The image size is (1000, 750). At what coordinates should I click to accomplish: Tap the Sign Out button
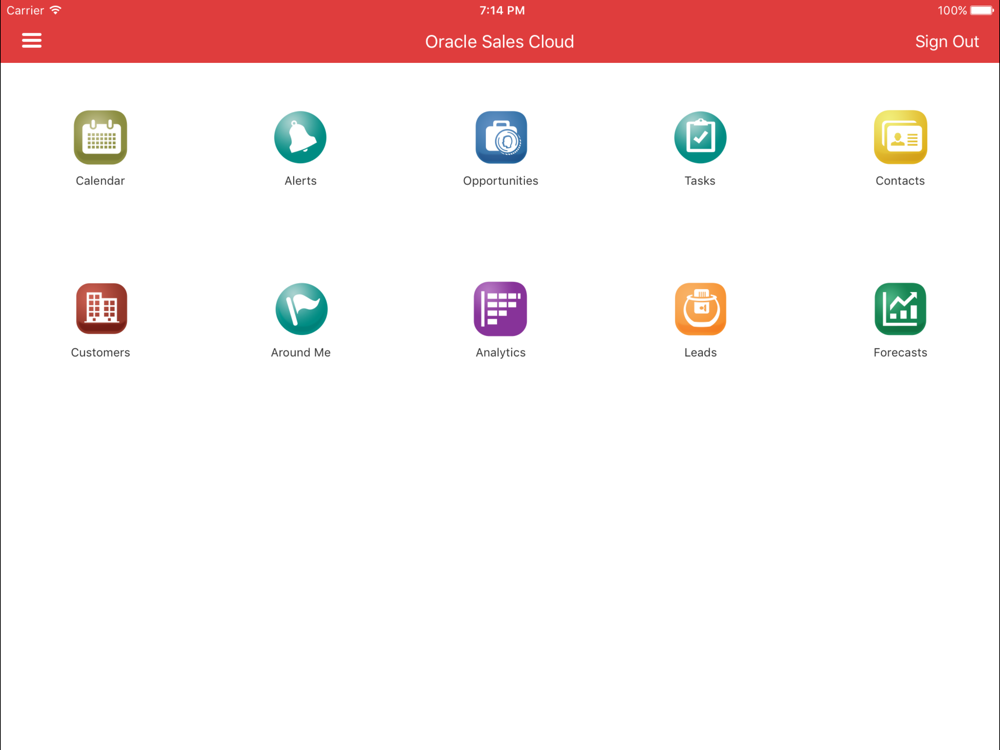946,41
